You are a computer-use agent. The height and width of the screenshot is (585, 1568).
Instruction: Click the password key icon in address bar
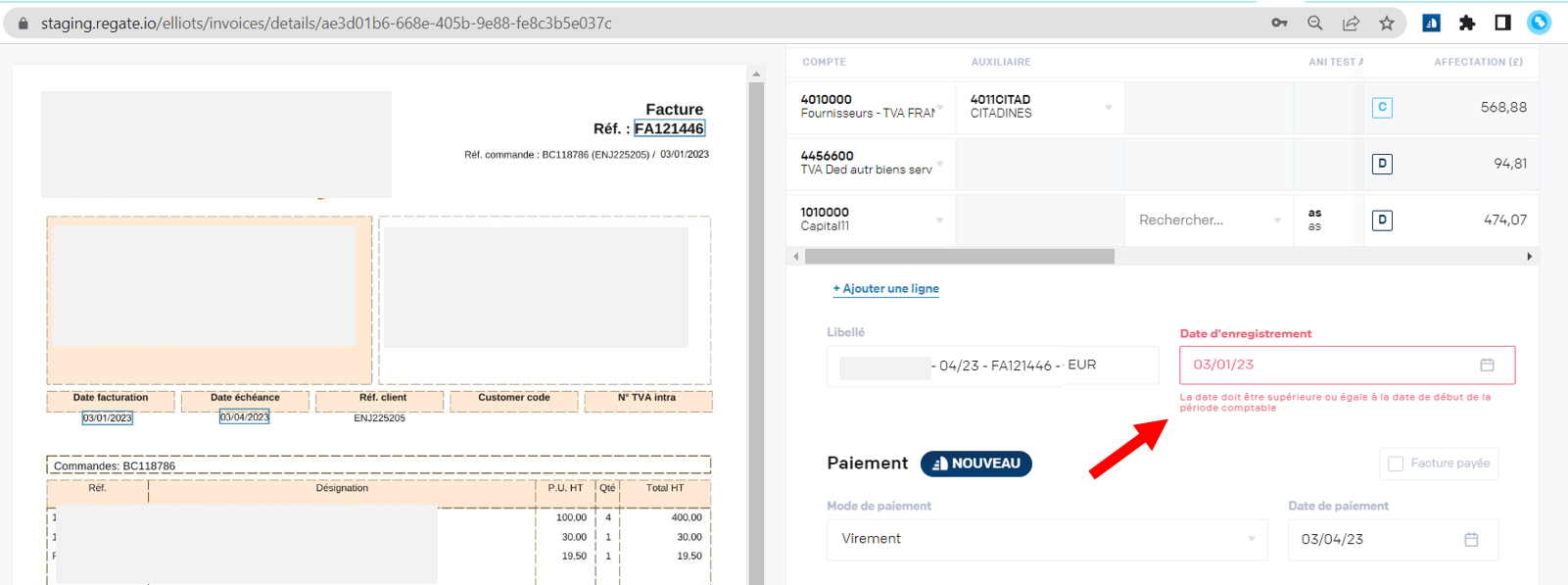coord(1279,23)
